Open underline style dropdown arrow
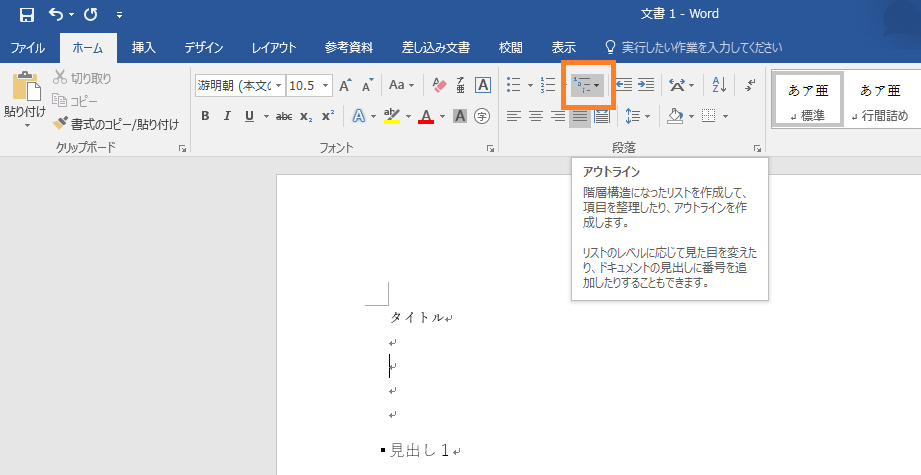Image resolution: width=921 pixels, height=475 pixels. coord(265,117)
